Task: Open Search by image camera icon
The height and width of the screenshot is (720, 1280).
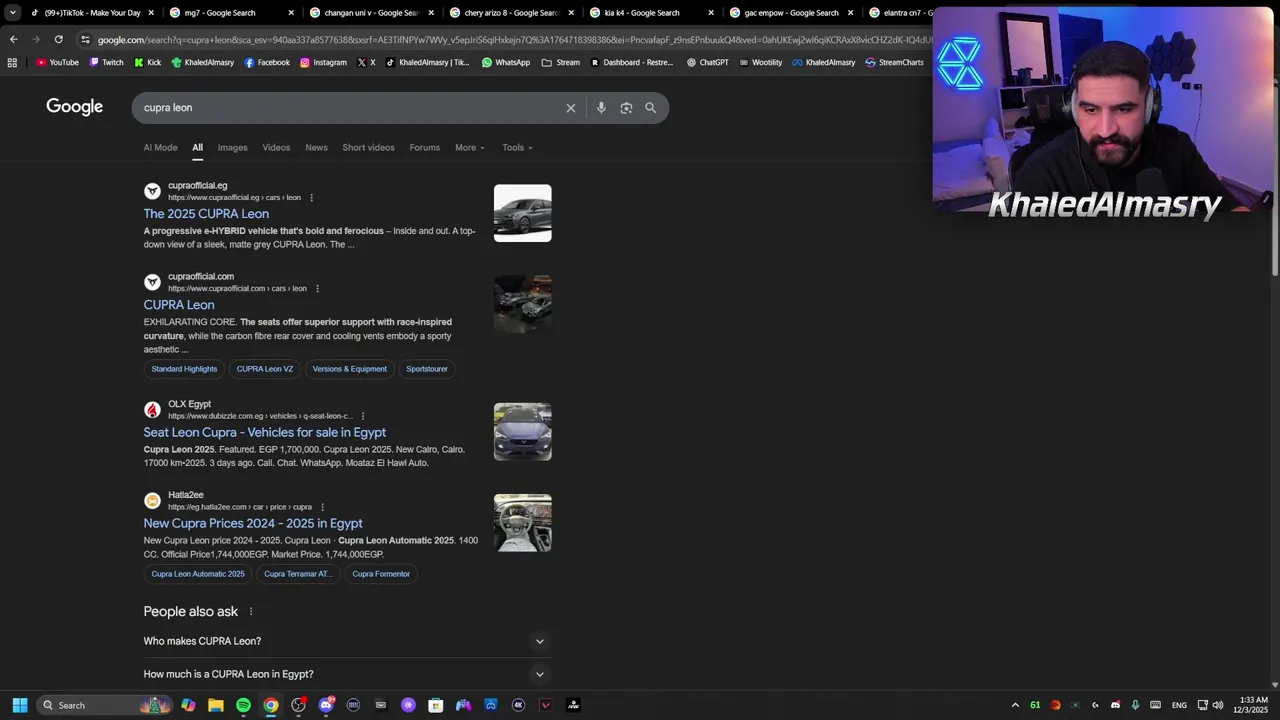Action: pos(626,108)
